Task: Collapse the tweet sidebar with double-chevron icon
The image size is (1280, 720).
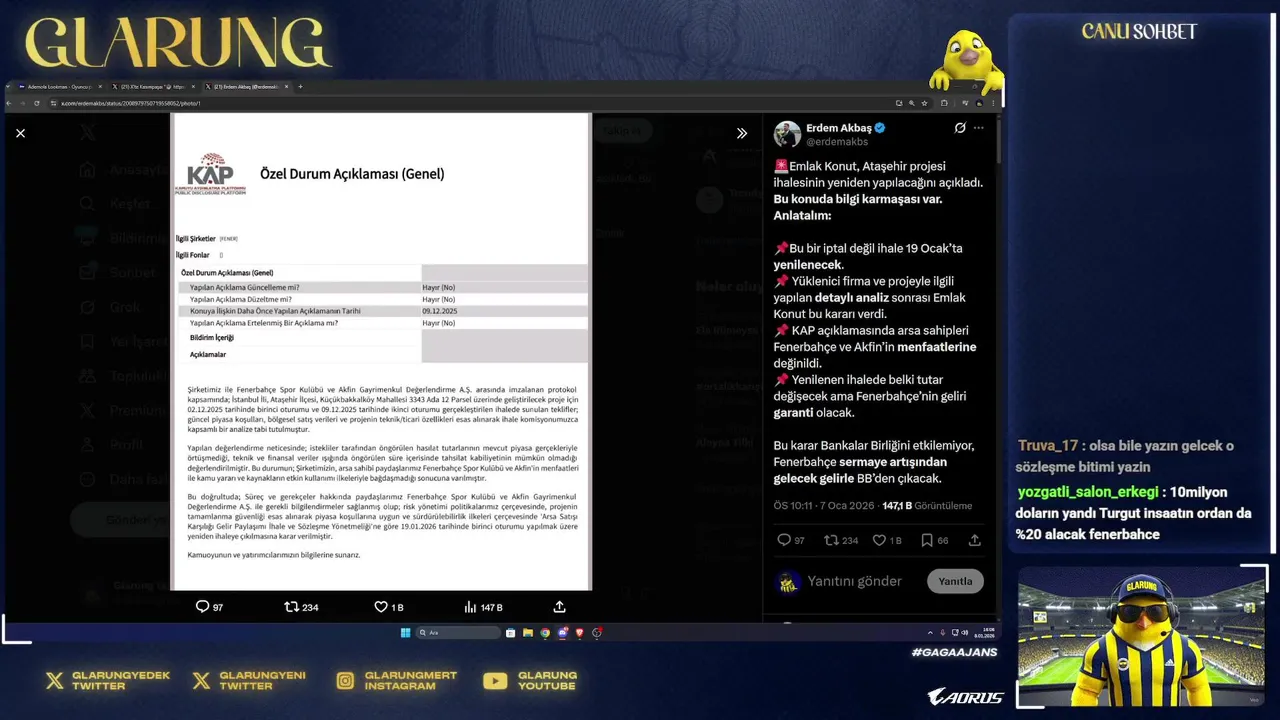Action: coord(742,133)
